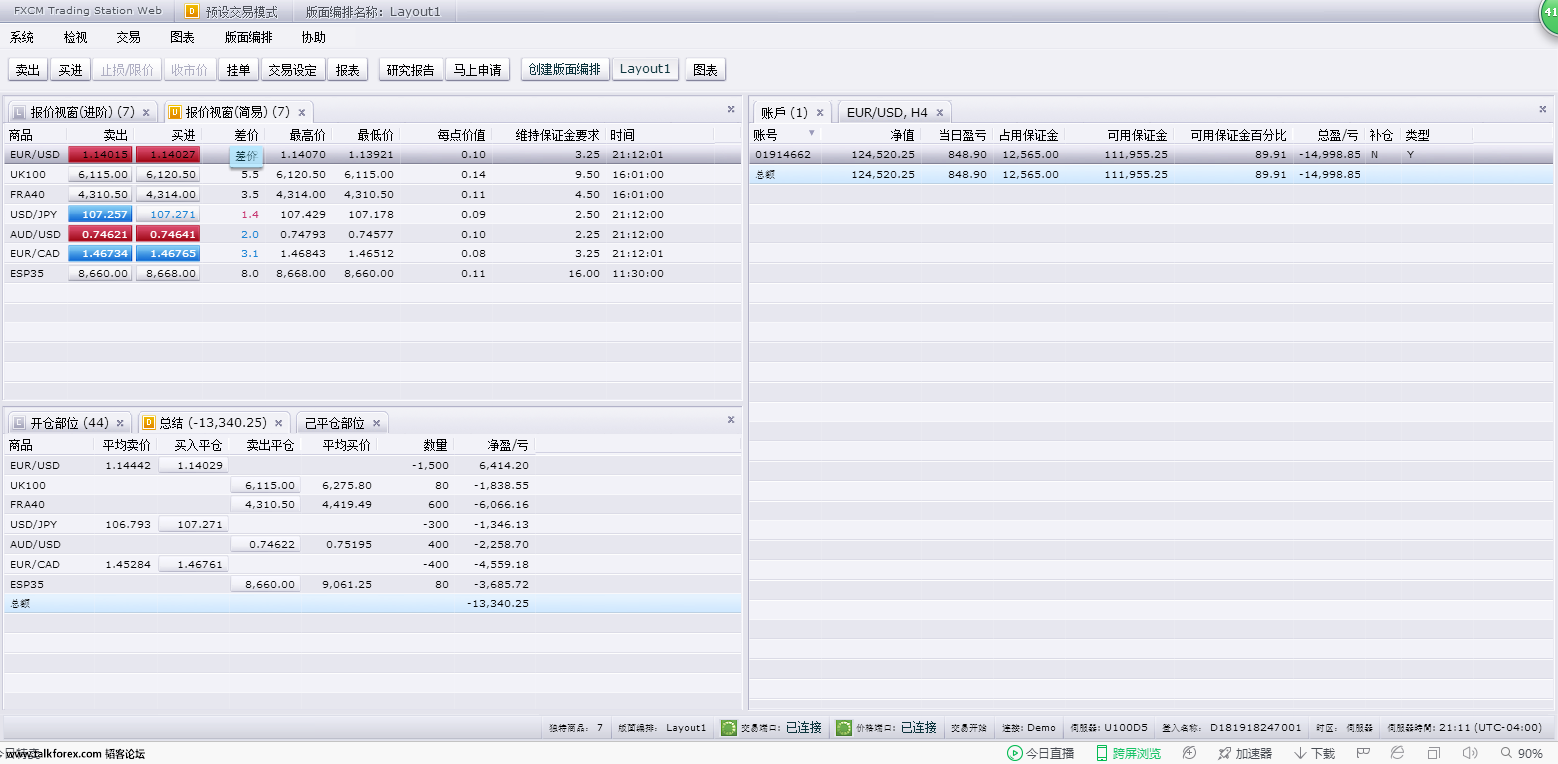Viewport: 1558px width, 764px height.
Task: Click the flag icon in browser status bar
Action: [x=1363, y=753]
